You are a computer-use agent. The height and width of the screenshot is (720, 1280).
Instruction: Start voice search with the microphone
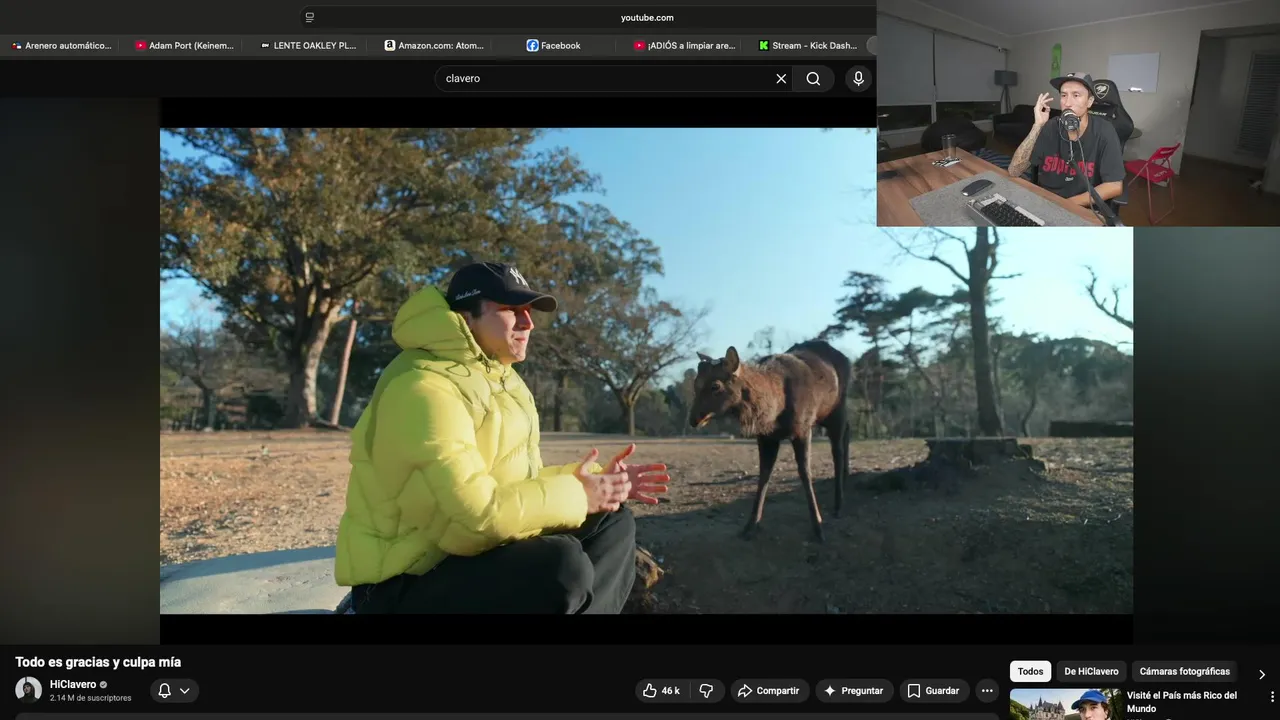point(858,78)
